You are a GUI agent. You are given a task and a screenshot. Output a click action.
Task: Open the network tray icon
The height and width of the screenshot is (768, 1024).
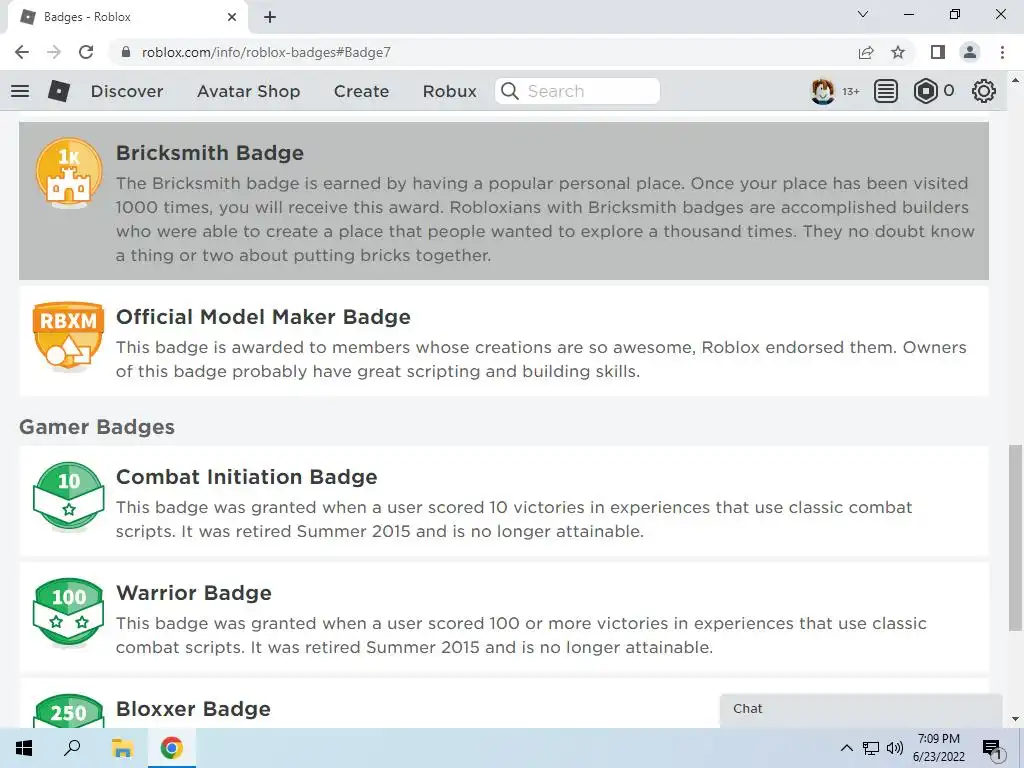tap(871, 748)
